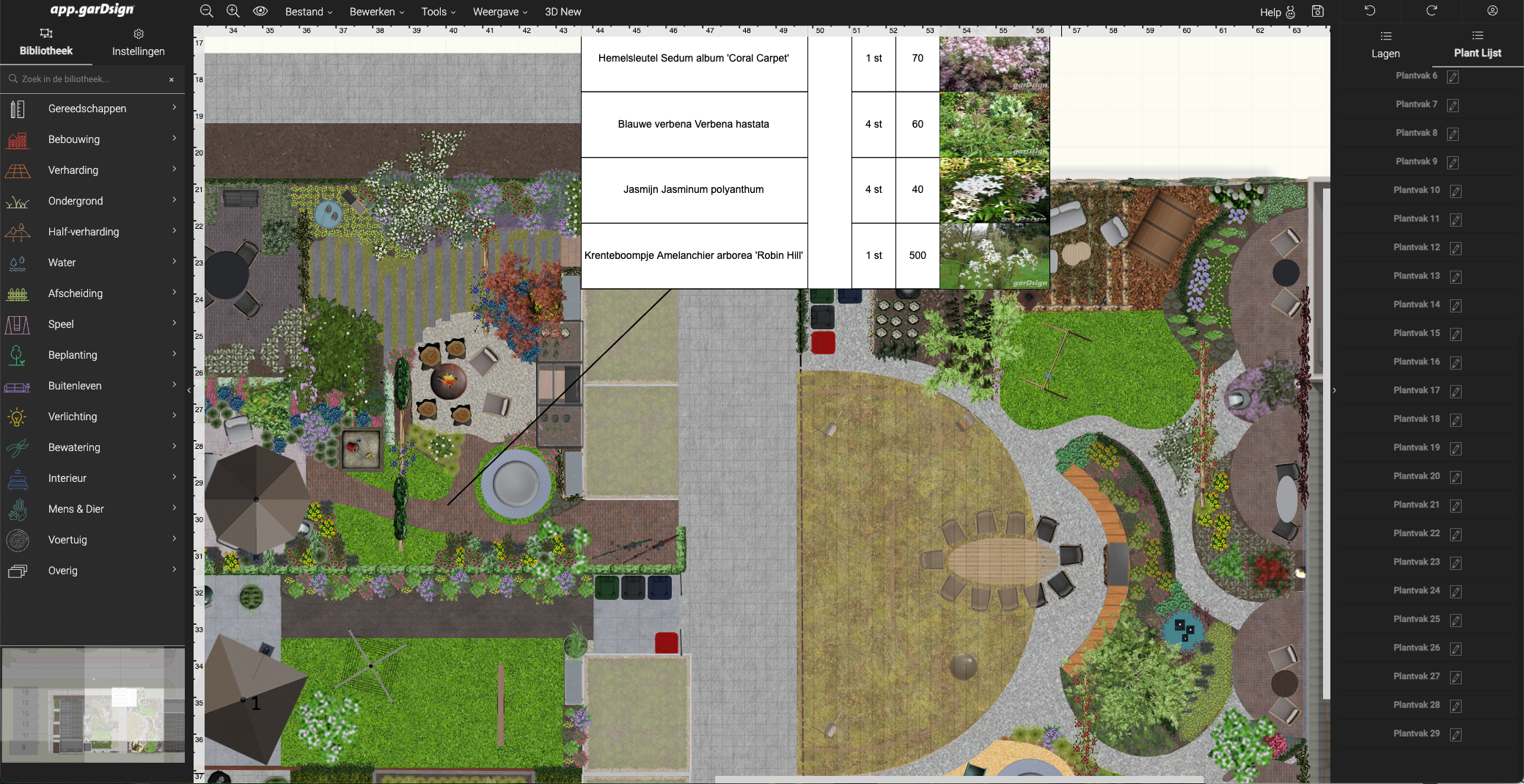Click the 3D New button

click(x=563, y=12)
